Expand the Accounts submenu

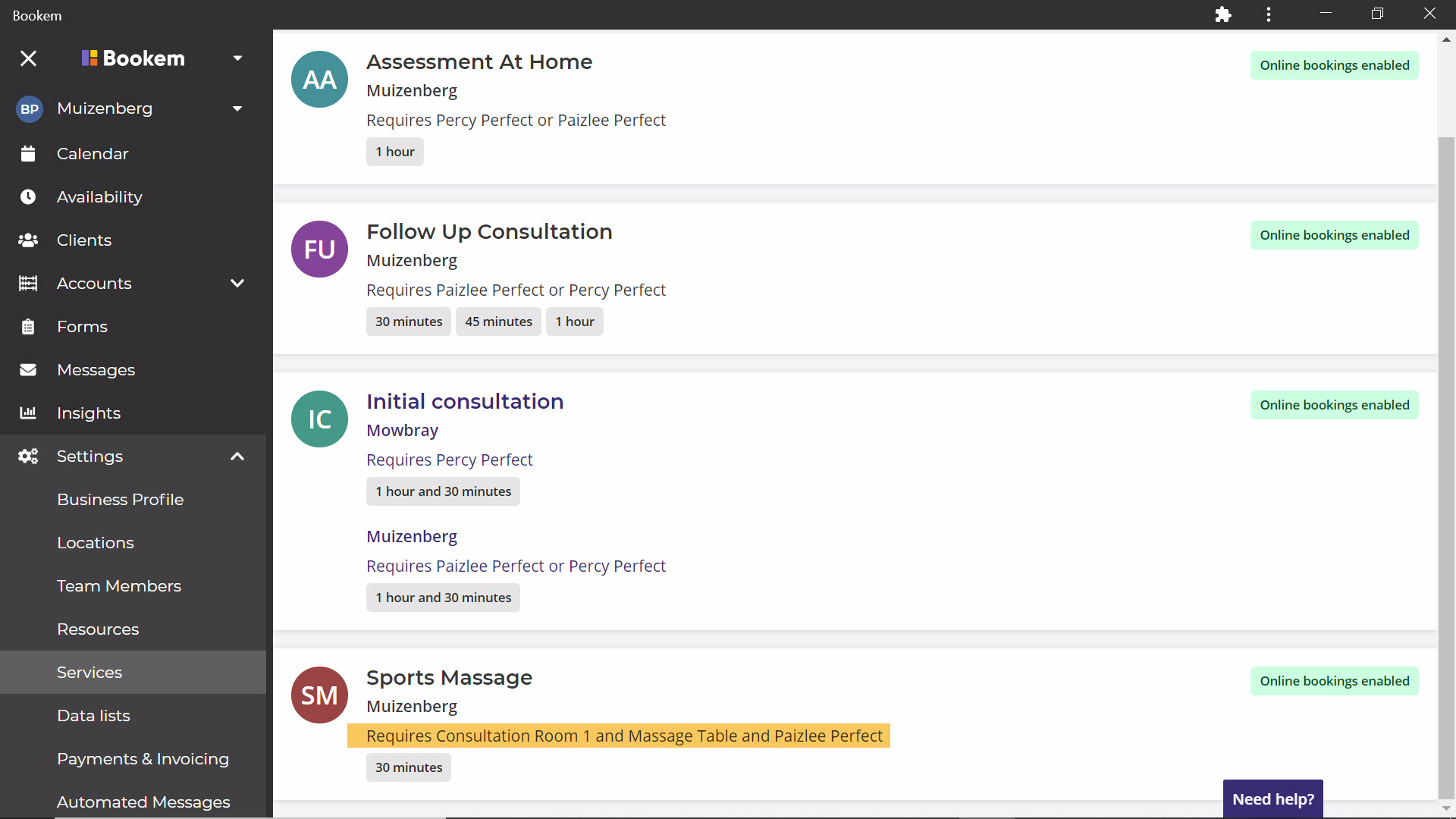[x=237, y=284]
